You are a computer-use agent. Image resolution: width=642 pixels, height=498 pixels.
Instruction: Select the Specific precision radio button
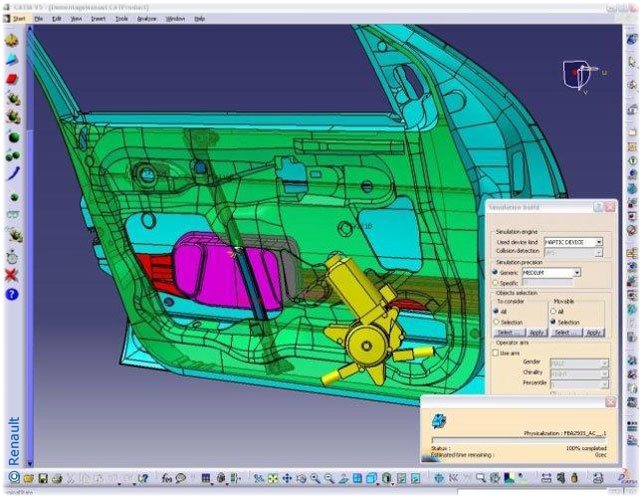495,283
